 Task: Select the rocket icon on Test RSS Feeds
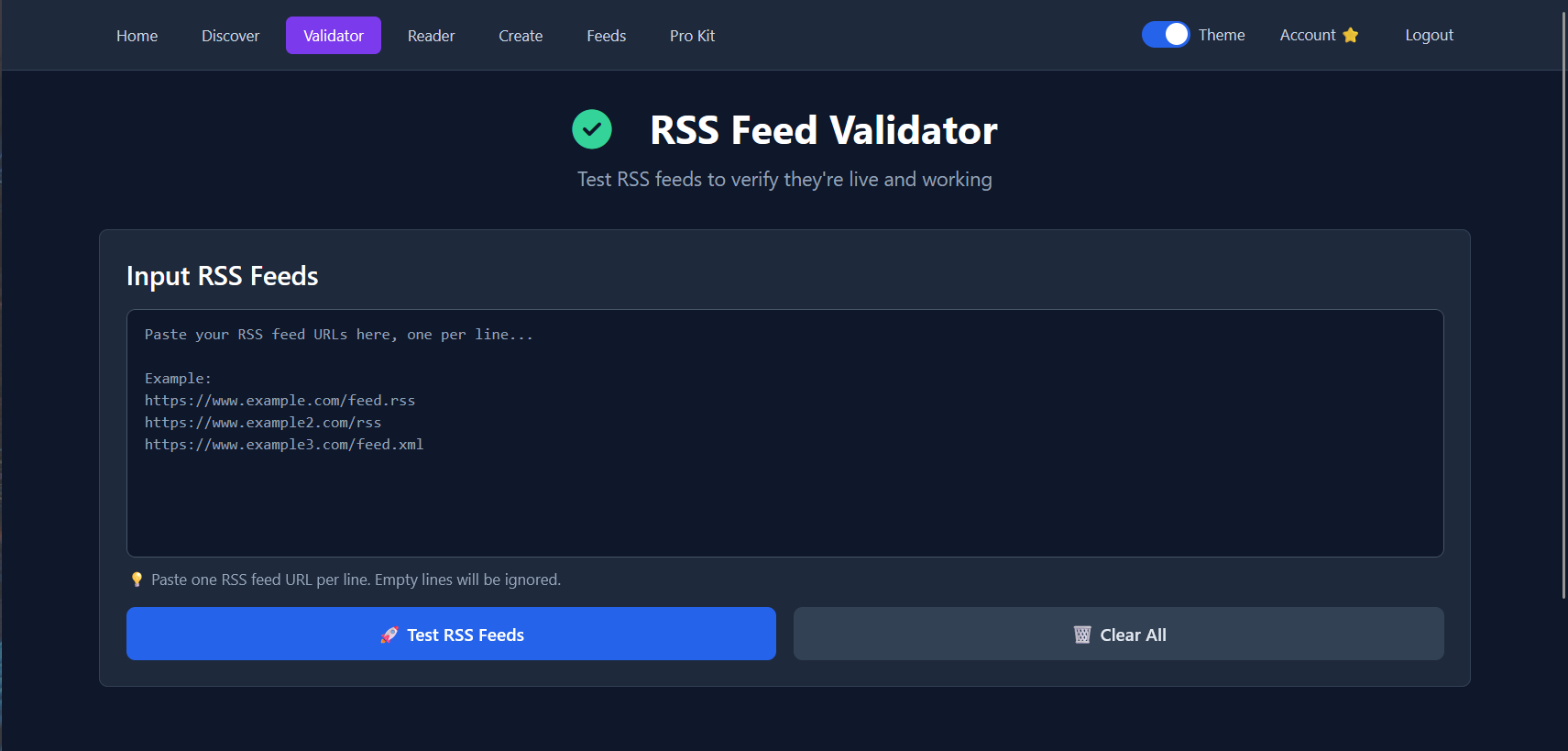[x=389, y=634]
